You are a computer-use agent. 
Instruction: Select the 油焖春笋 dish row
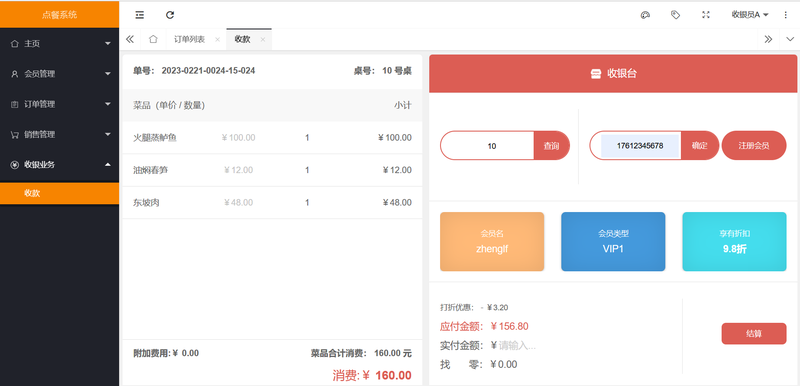tap(272, 170)
